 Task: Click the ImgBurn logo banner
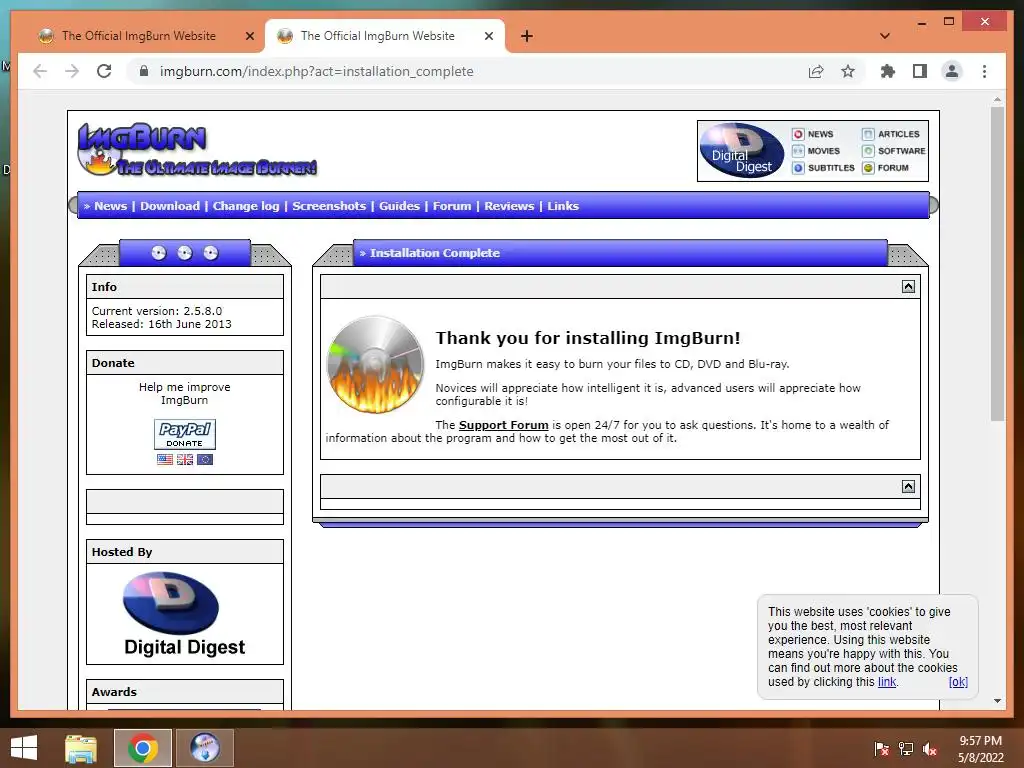[197, 150]
